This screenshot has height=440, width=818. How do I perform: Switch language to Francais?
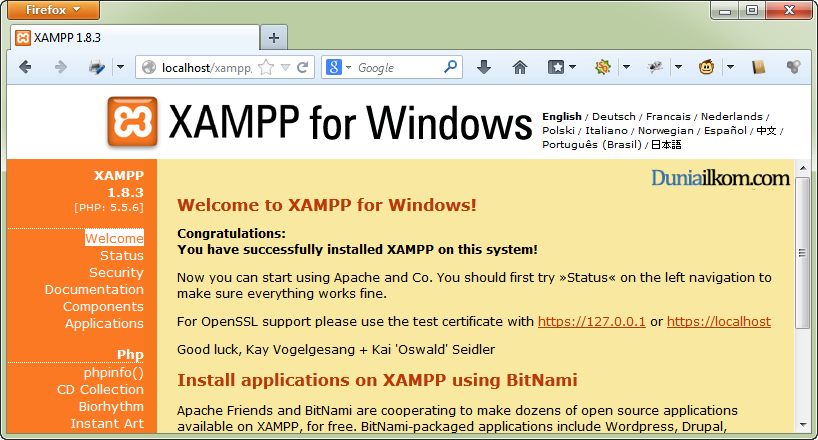point(668,116)
